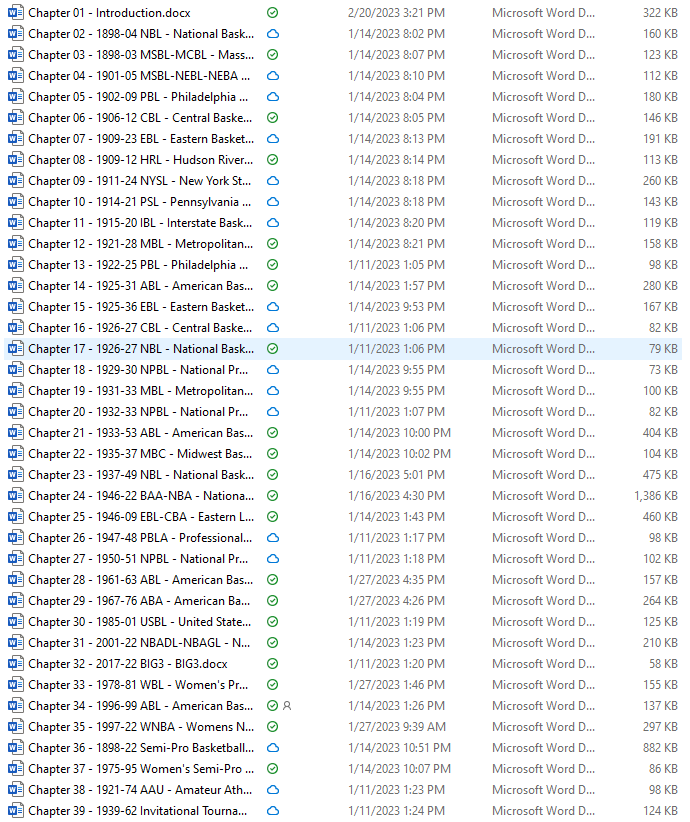Click the 58 KB file size
This screenshot has width=690, height=822.
(x=664, y=664)
